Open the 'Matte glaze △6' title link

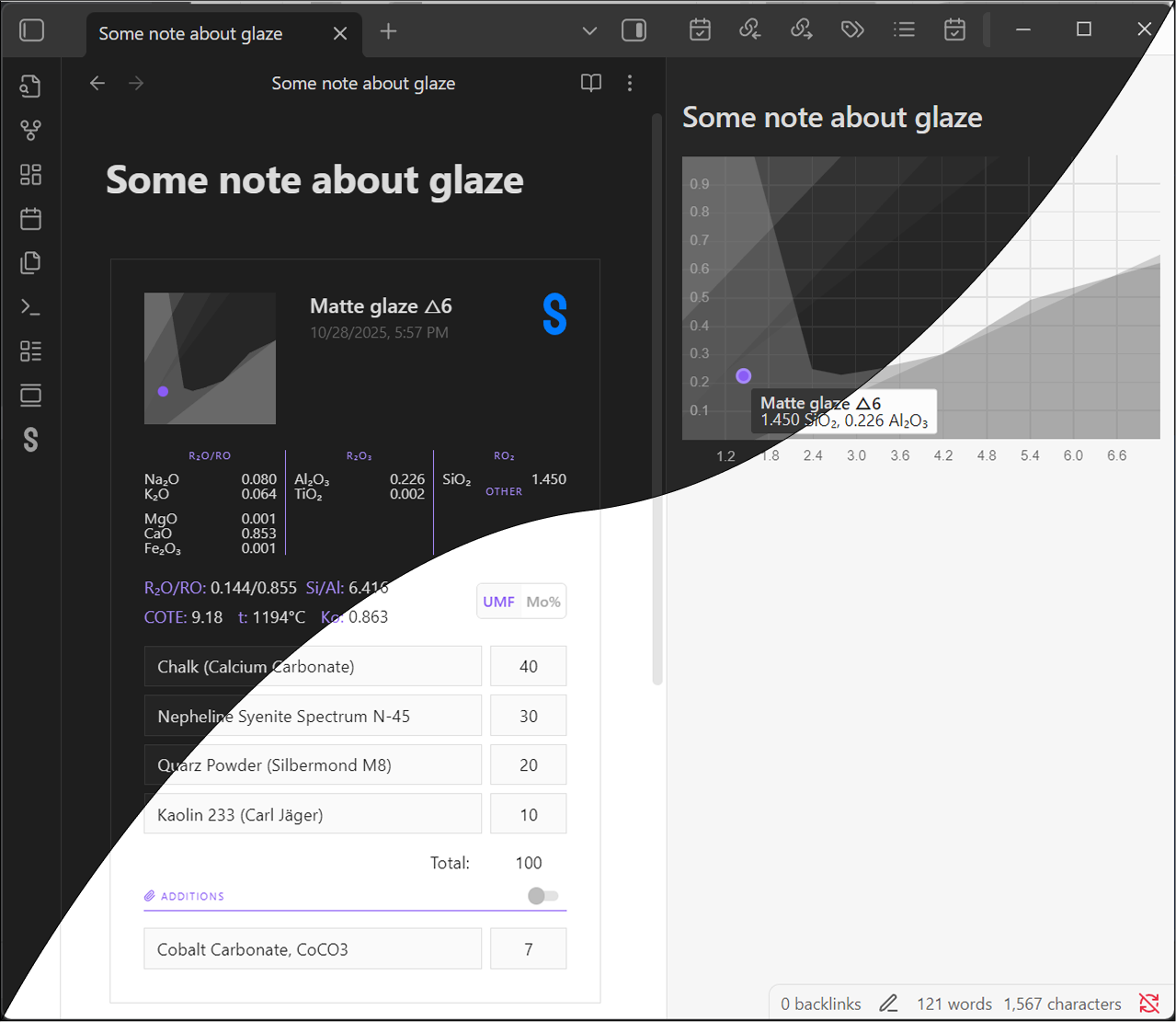(381, 305)
